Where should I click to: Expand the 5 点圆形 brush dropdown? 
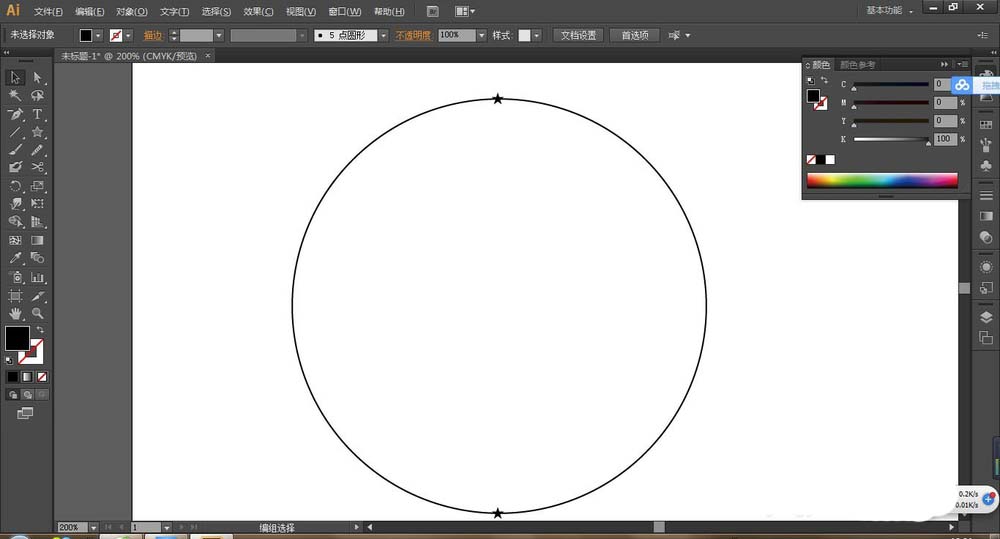[383, 36]
